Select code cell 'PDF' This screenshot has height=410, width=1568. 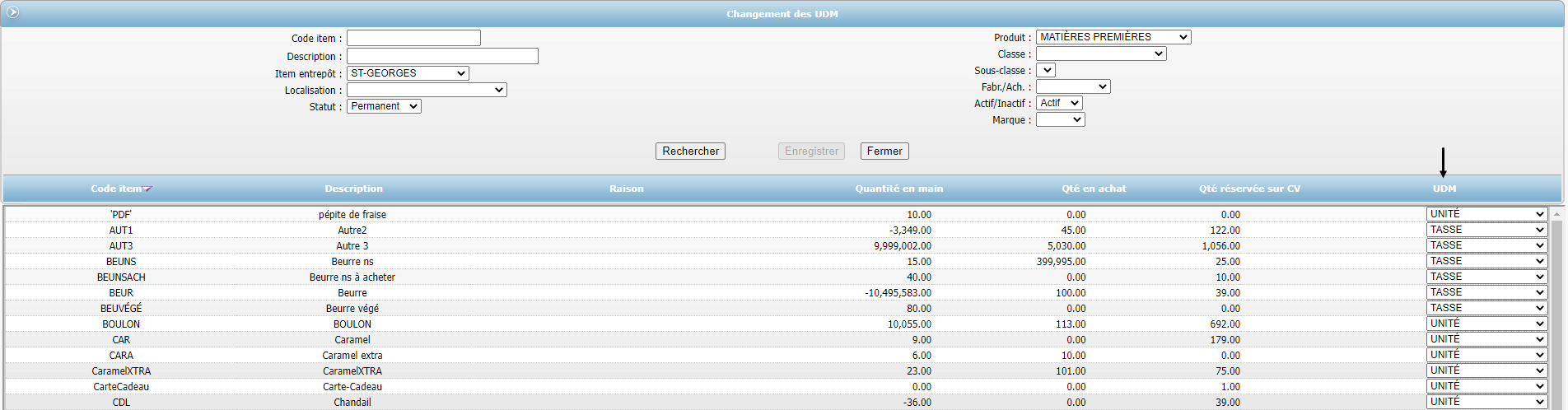[121, 215]
